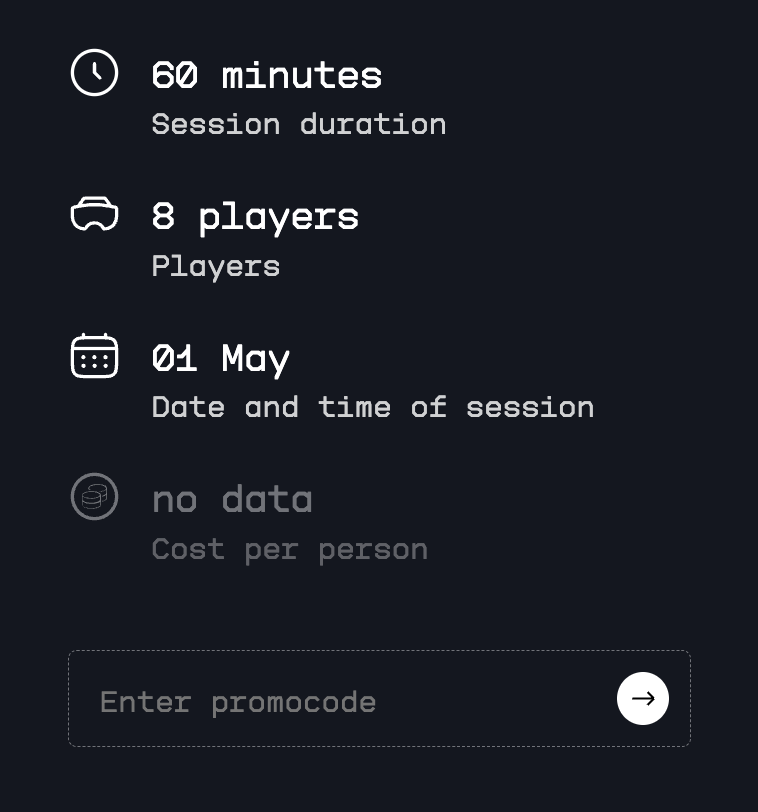Click the word 'May' in the session date

[255, 358]
